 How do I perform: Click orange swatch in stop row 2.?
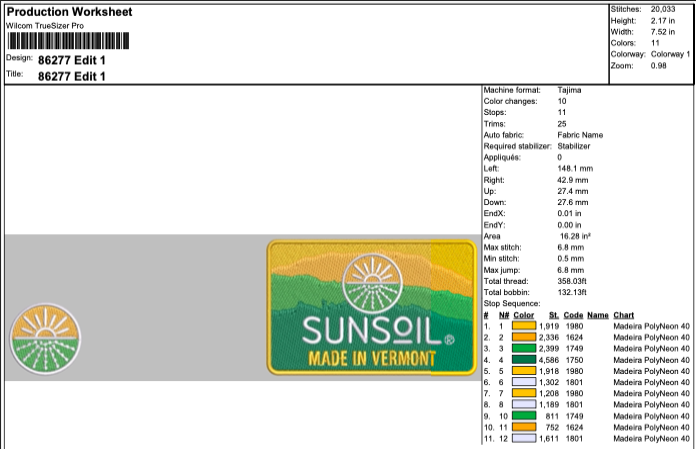click(524, 337)
